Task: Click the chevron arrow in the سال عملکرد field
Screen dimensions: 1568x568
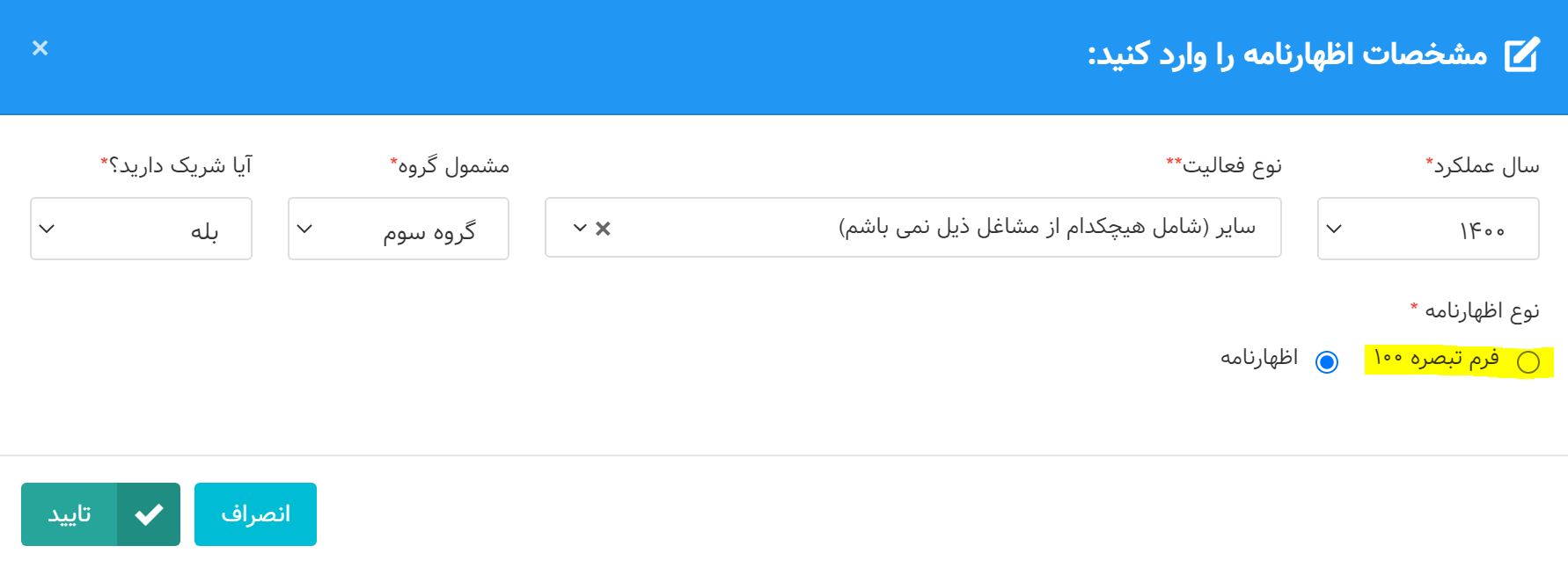Action: pos(1334,229)
